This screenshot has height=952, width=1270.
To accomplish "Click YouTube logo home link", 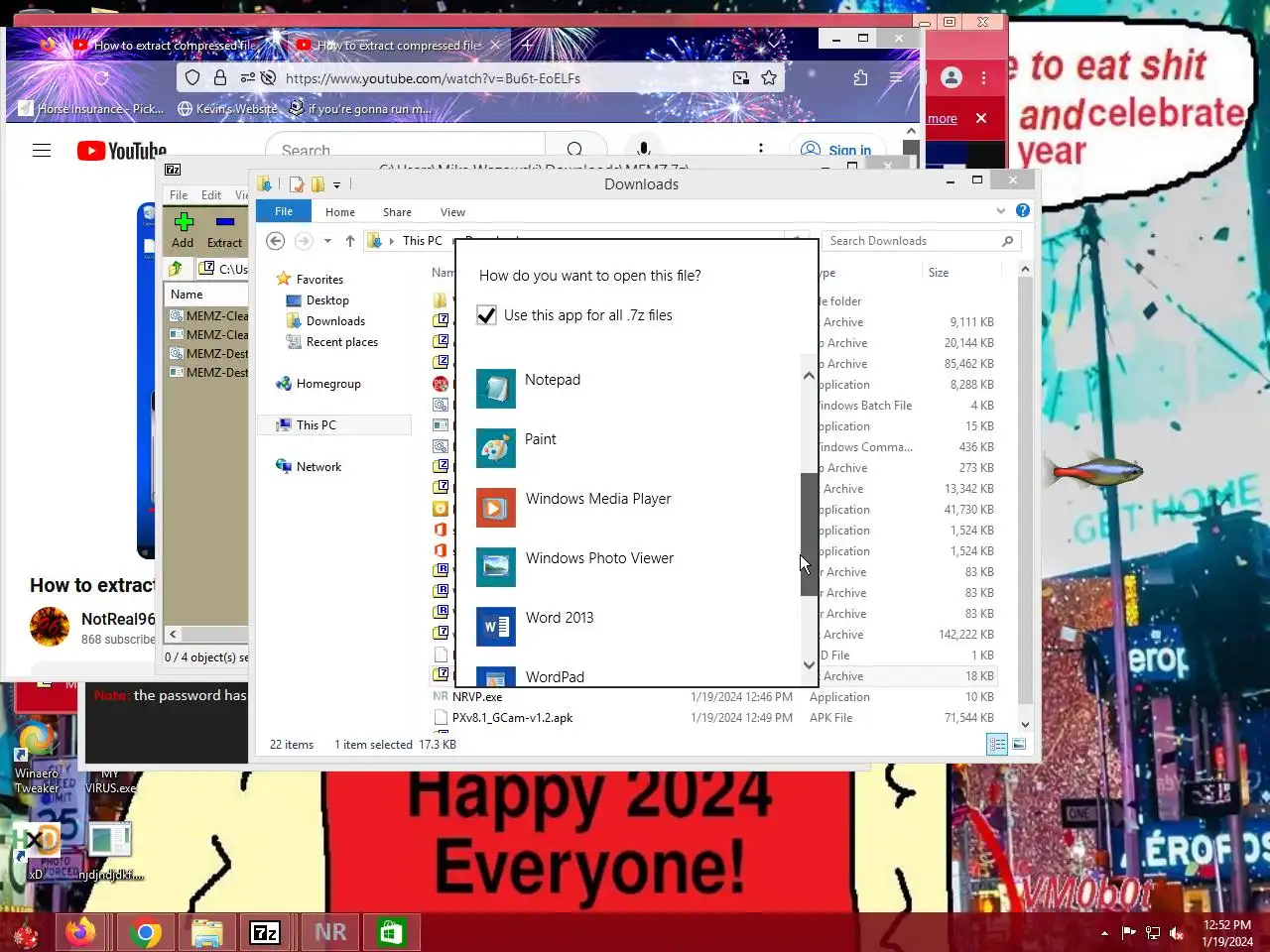I will (x=122, y=151).
